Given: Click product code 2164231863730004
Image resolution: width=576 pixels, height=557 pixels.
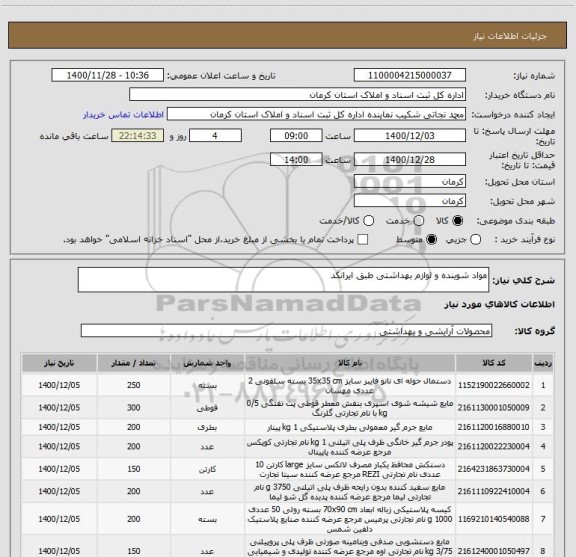Looking at the screenshot, I should pyautogui.click(x=493, y=469).
